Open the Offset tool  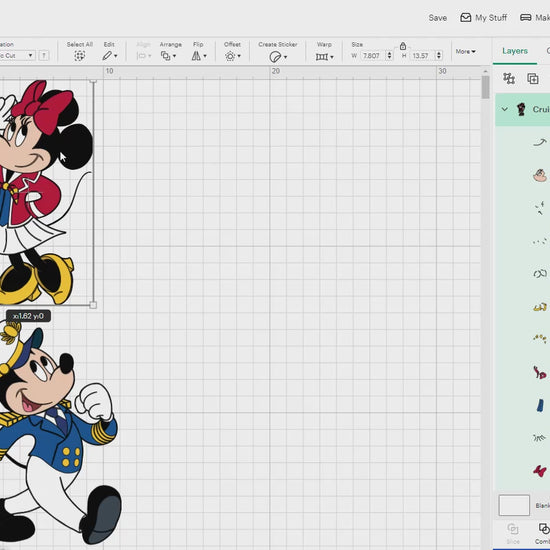(233, 56)
